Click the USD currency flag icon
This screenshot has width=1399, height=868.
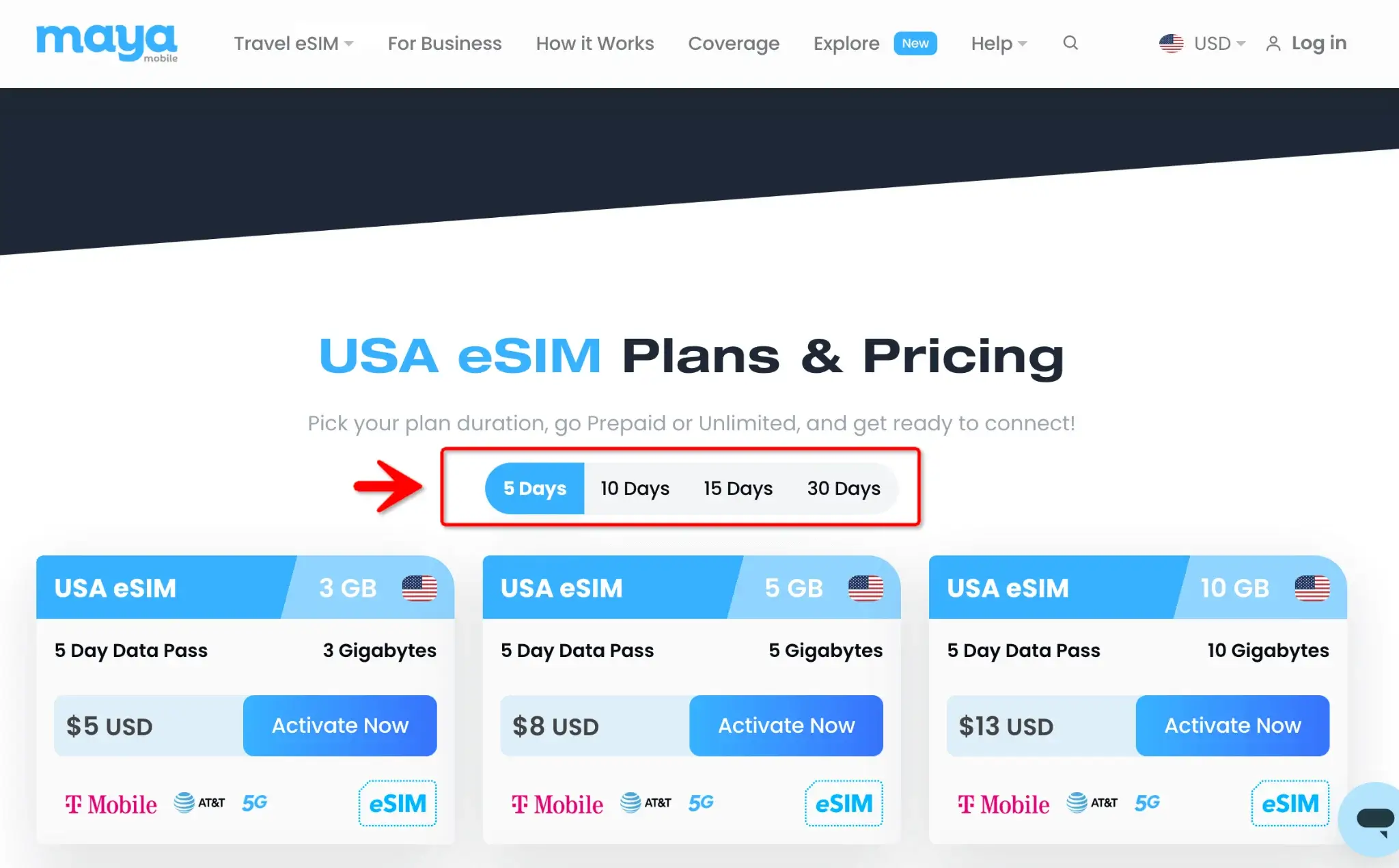1172,43
